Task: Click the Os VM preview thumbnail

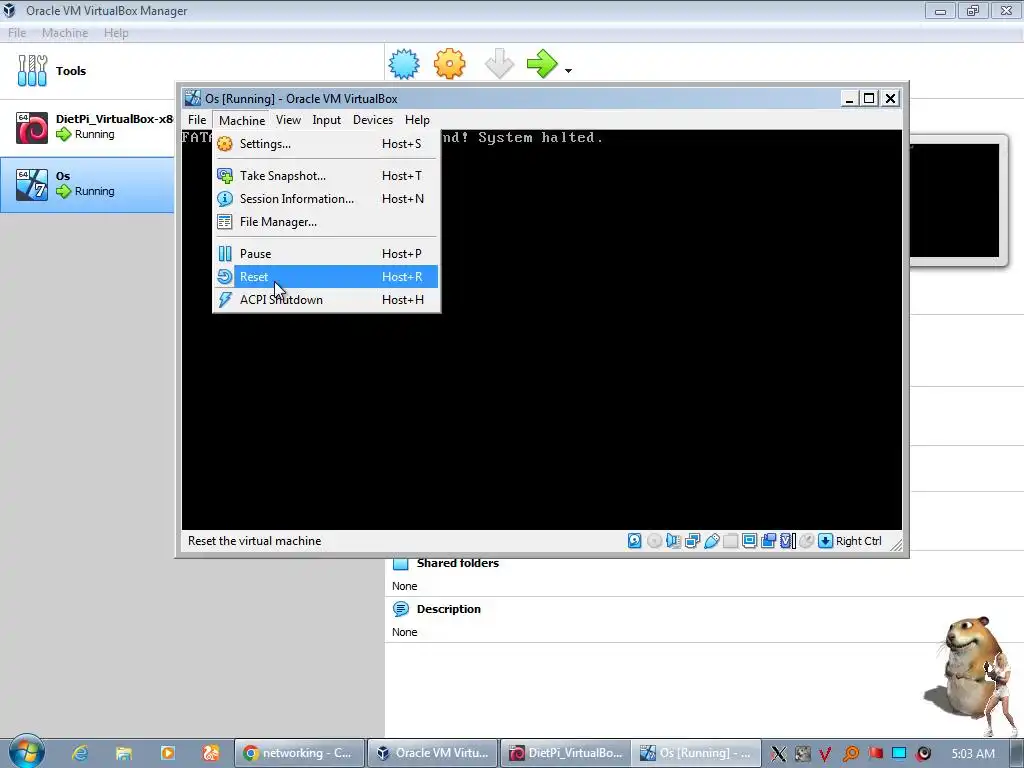Action: (953, 200)
